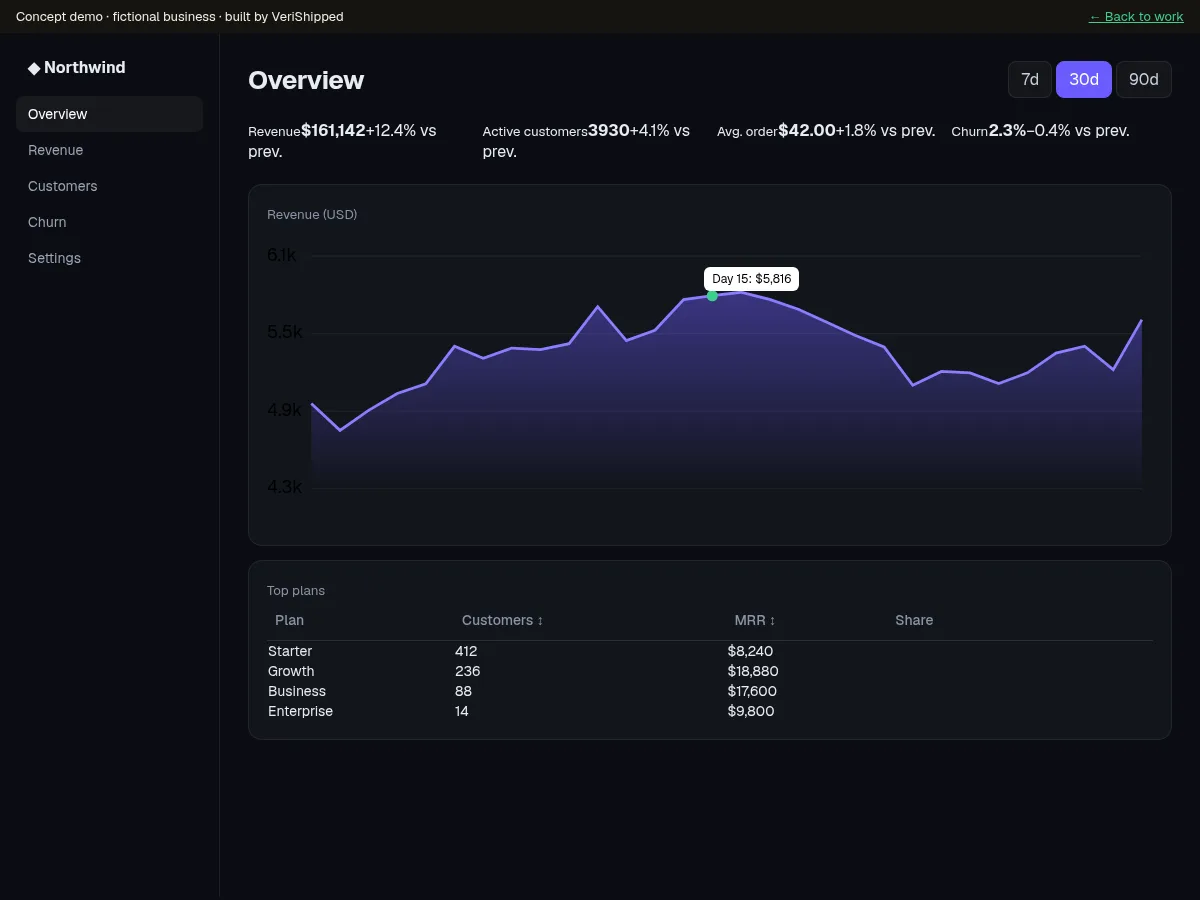The height and width of the screenshot is (900, 1200).
Task: Click the 2.3% churn figure
Action: tap(1007, 130)
